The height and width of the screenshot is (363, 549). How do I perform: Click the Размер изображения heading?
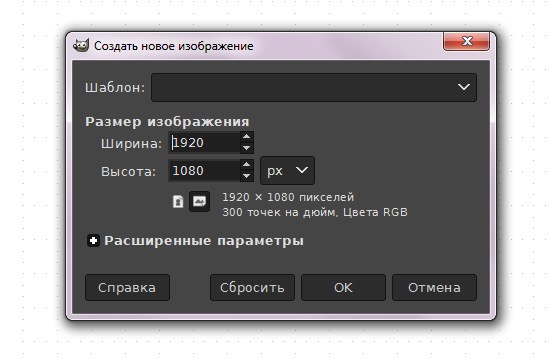pyautogui.click(x=167, y=121)
